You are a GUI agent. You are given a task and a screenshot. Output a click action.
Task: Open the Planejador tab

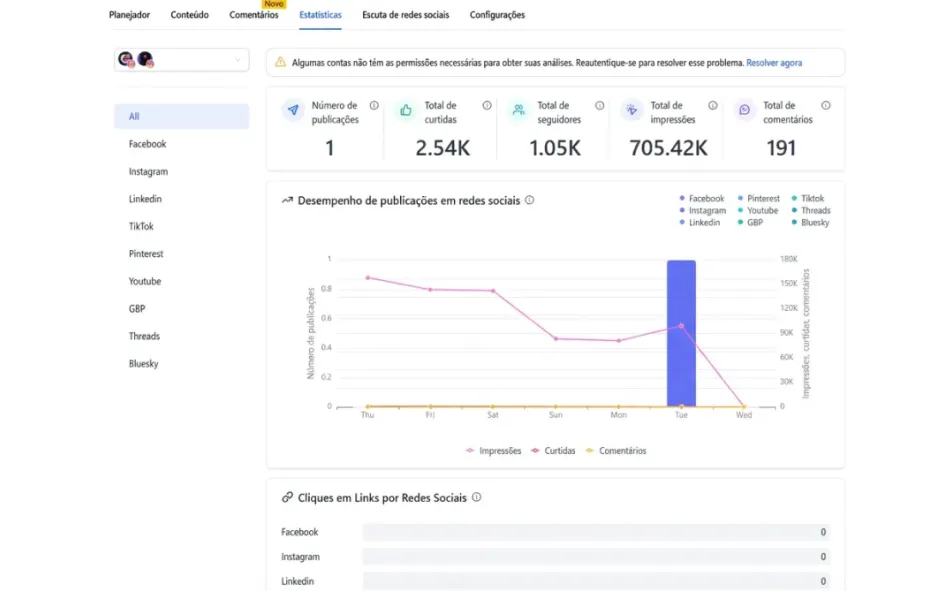[x=129, y=14]
